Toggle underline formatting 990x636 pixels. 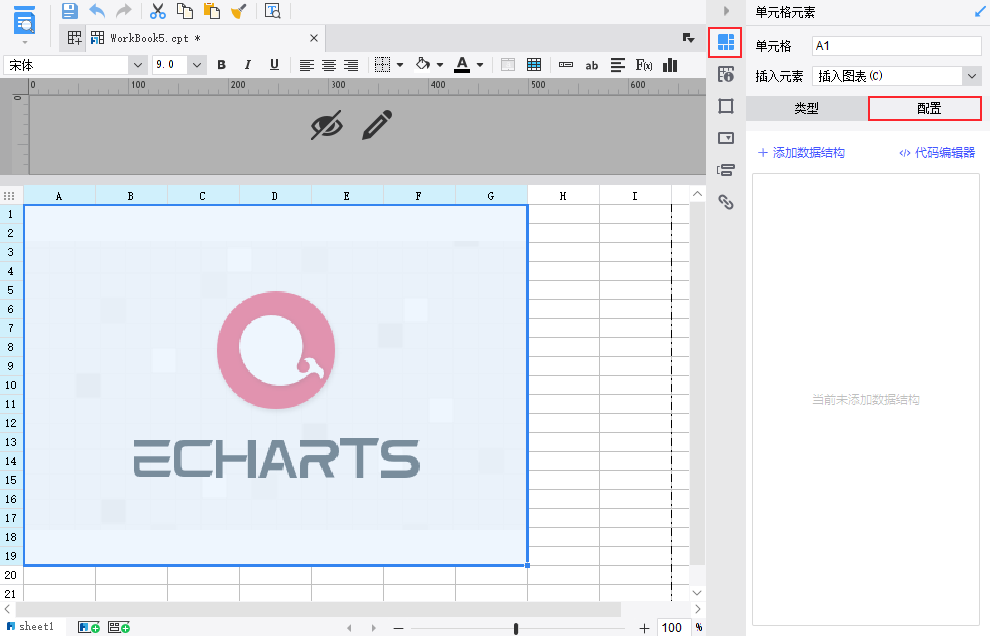(274, 65)
